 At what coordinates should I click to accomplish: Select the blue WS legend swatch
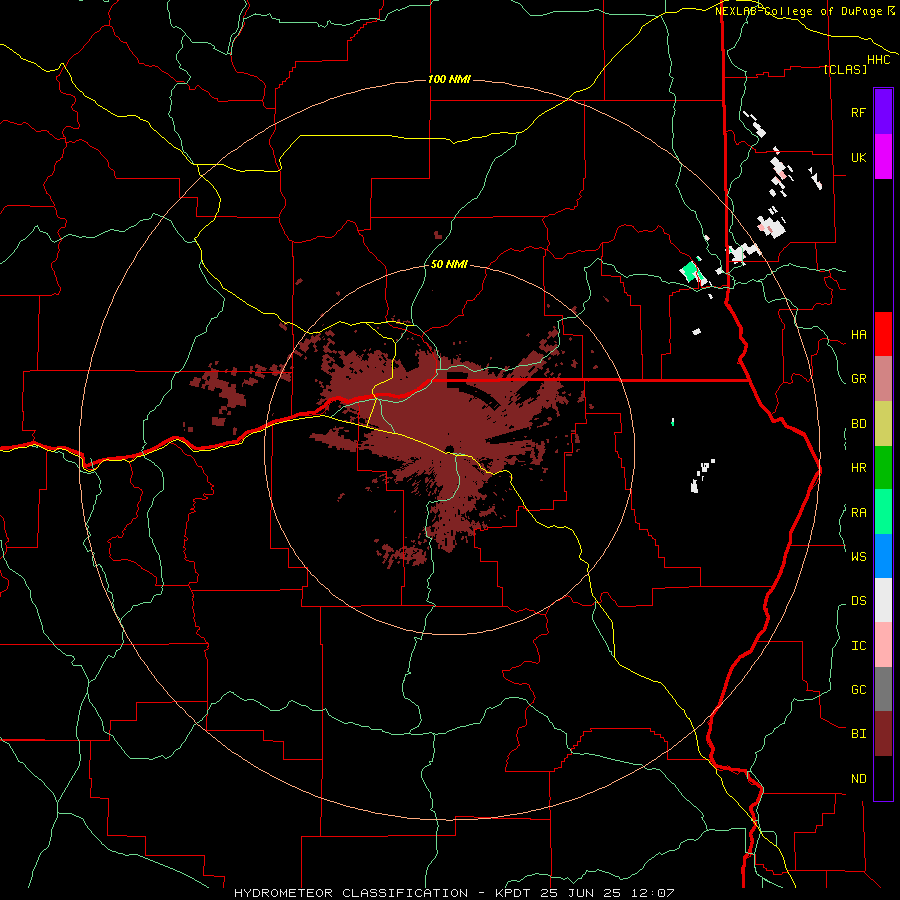pyautogui.click(x=883, y=556)
